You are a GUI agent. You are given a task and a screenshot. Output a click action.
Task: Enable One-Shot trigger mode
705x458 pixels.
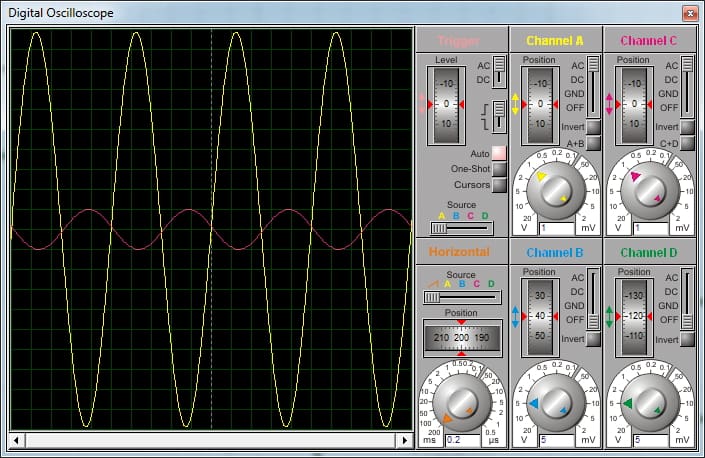click(499, 169)
